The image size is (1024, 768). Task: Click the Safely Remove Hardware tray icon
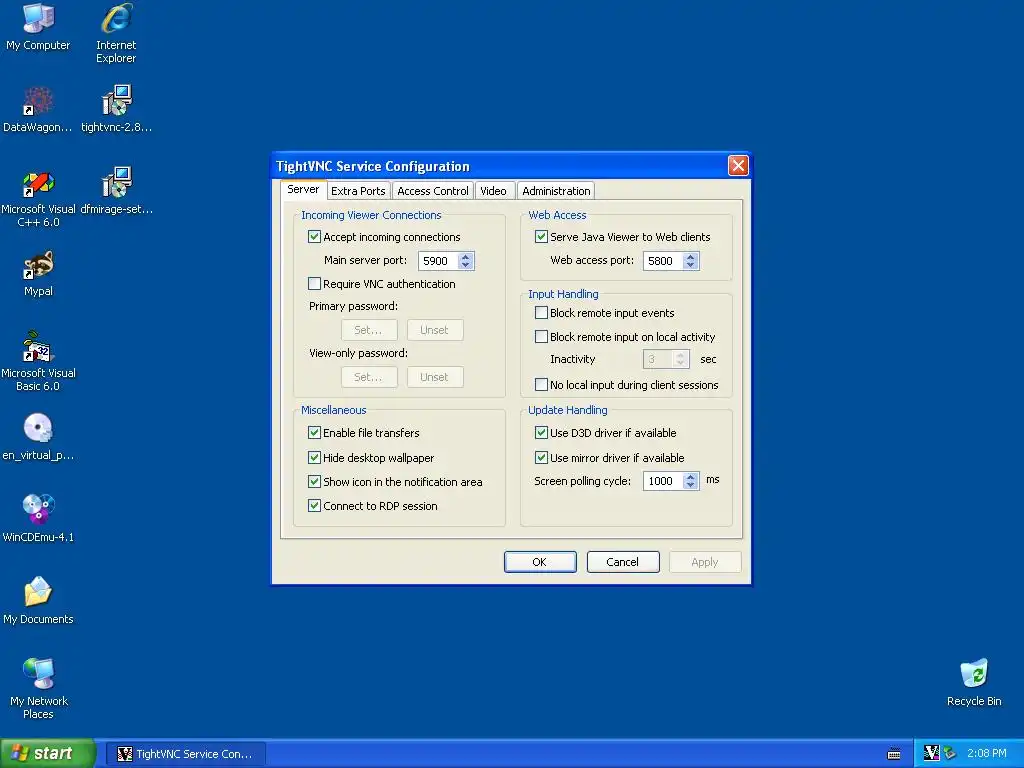pyautogui.click(x=950, y=753)
